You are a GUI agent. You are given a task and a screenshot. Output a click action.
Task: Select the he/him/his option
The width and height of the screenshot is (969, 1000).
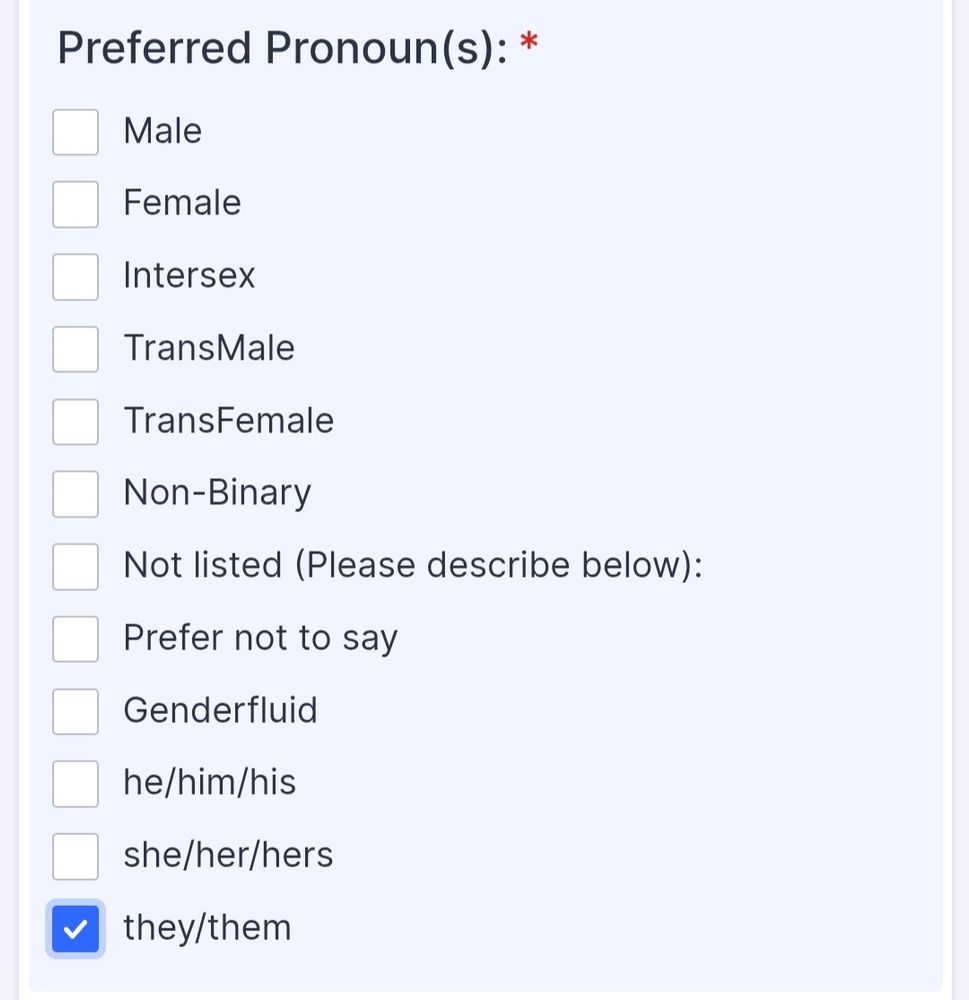click(x=75, y=784)
